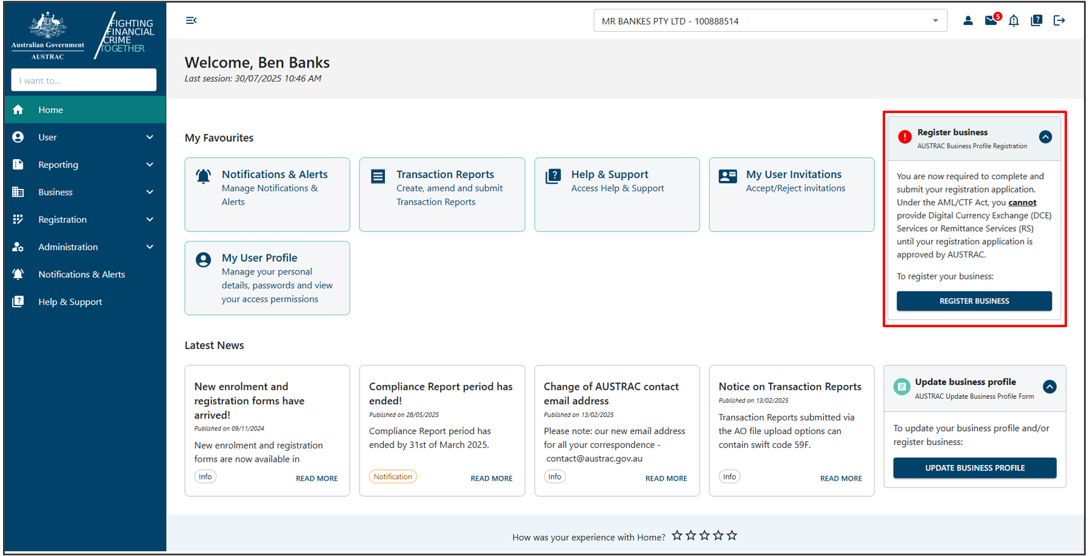This screenshot has height=556, width=1090.
Task: Click the 'Welcome, Ben Banks' heading
Action: click(x=257, y=63)
